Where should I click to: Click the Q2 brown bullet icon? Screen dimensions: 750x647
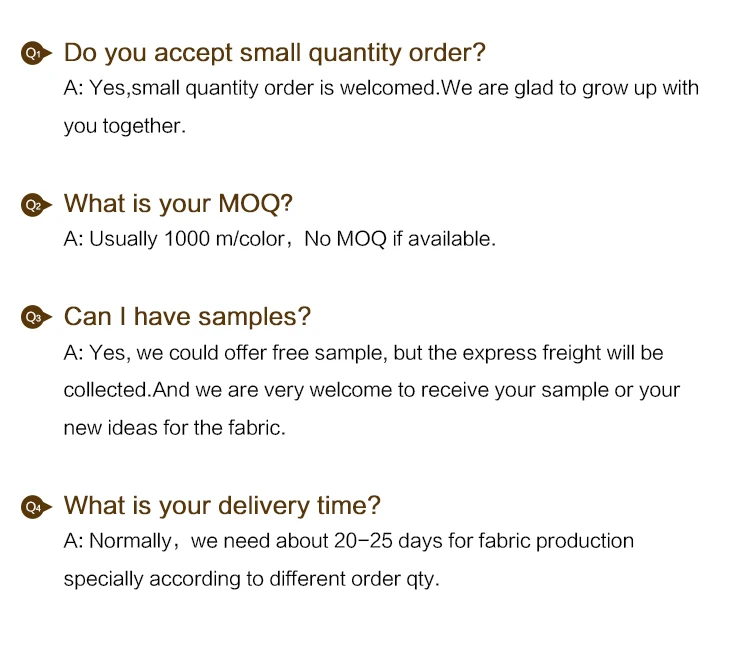click(x=36, y=206)
